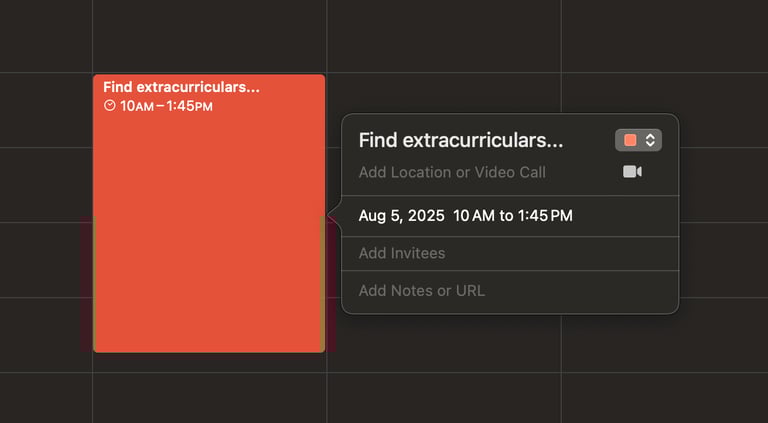Click 'Add Location or Video Call' field
Viewport: 768px width, 423px height.
[x=452, y=172]
